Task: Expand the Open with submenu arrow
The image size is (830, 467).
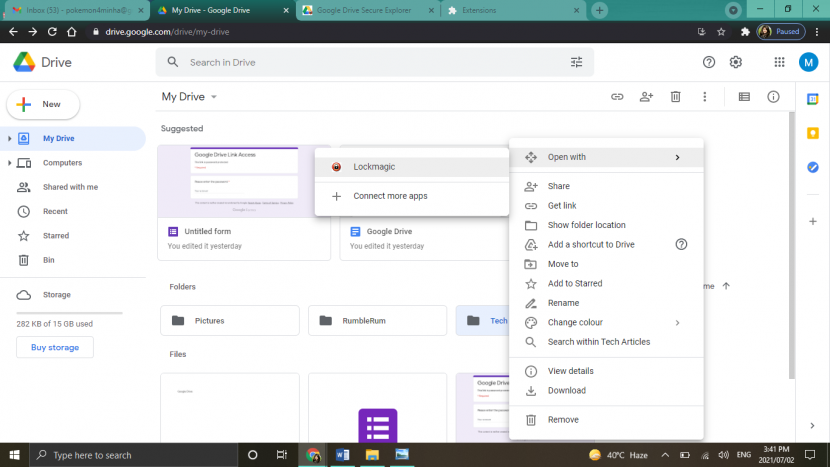Action: point(677,157)
